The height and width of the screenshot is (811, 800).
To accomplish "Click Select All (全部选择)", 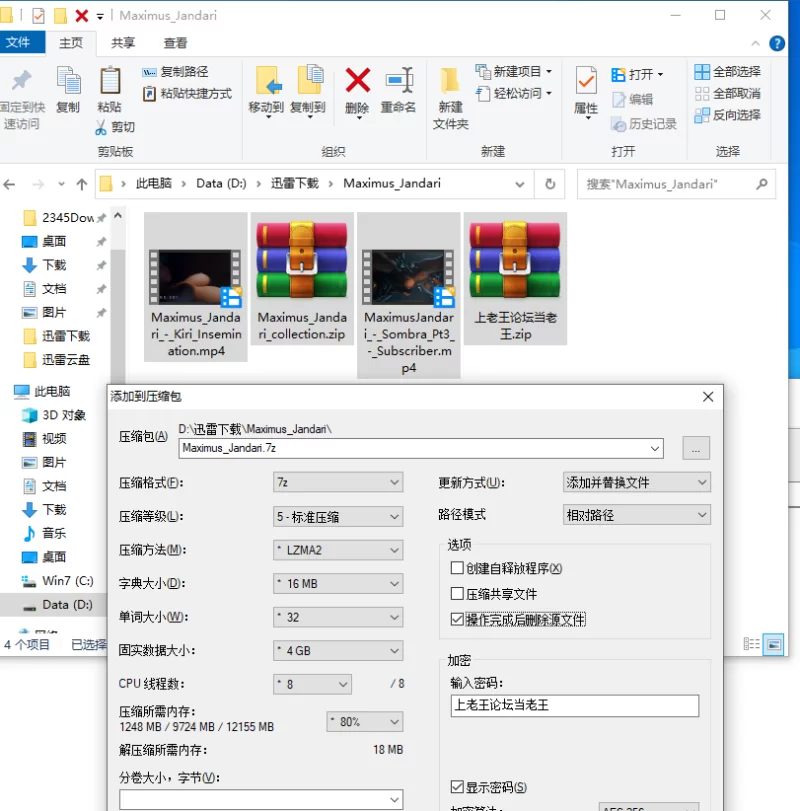I will tap(727, 72).
